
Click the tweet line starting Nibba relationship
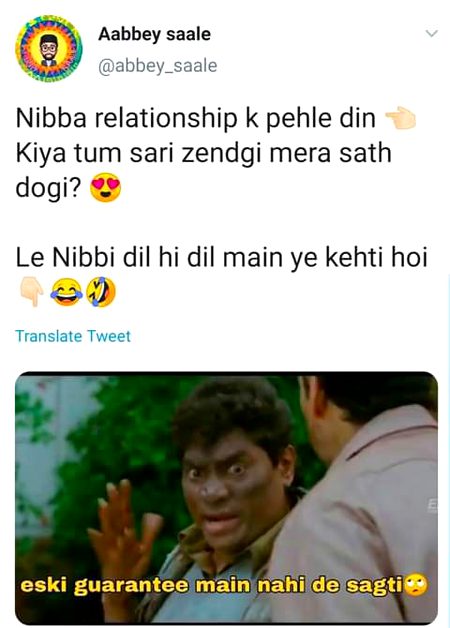pyautogui.click(x=196, y=119)
